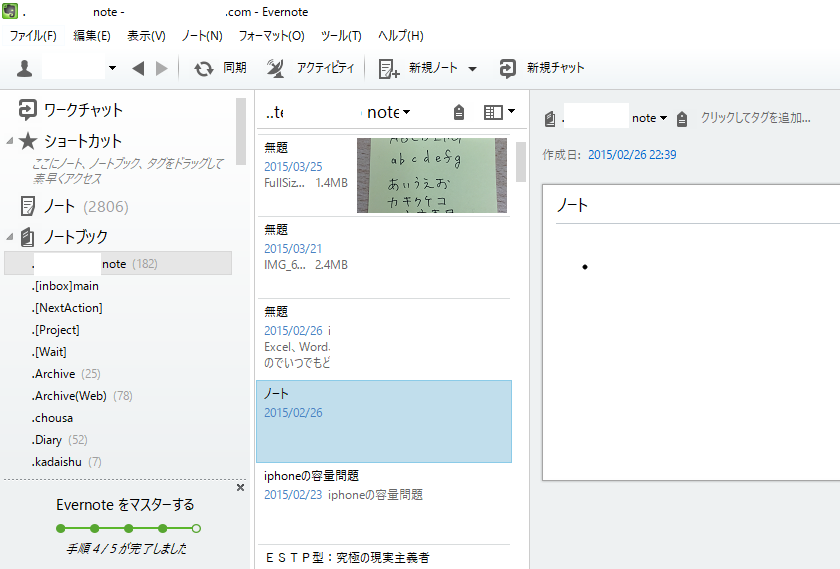Close the Evernote をマスターする panel
Image resolution: width=840 pixels, height=569 pixels.
pos(241,488)
